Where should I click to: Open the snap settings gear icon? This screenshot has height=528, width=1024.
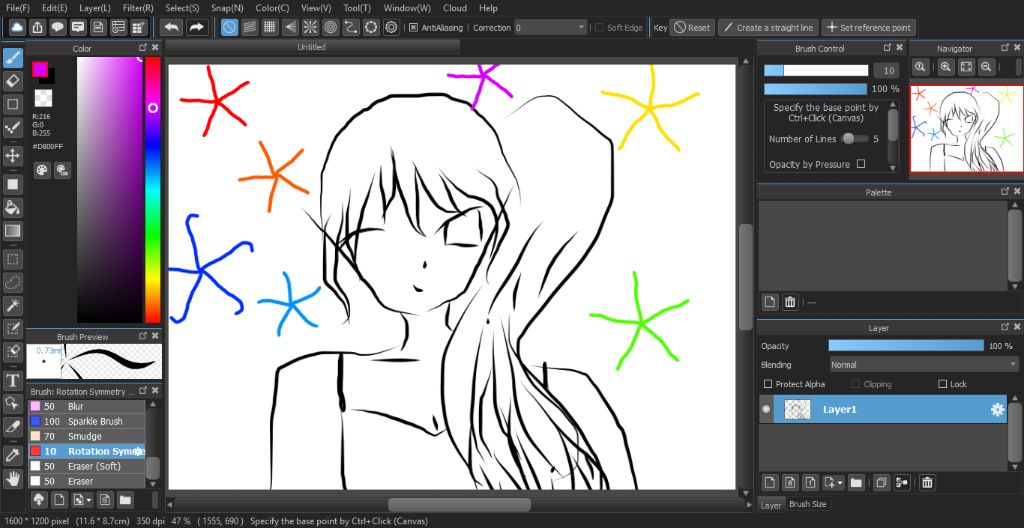[x=391, y=27]
